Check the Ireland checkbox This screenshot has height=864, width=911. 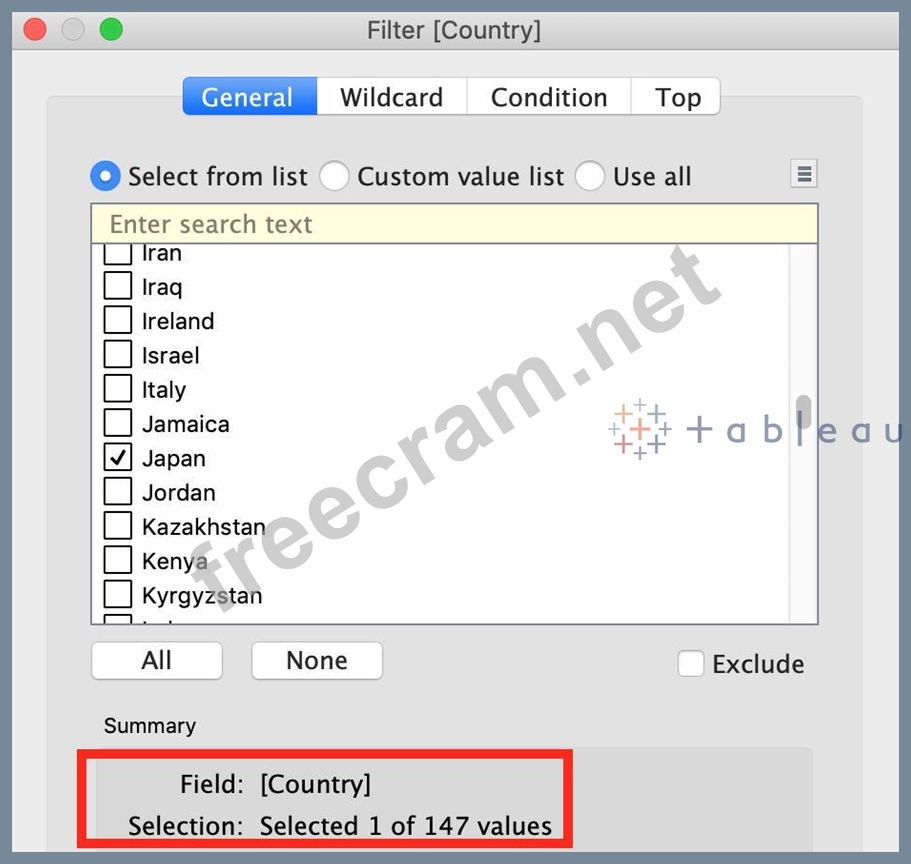[x=118, y=321]
